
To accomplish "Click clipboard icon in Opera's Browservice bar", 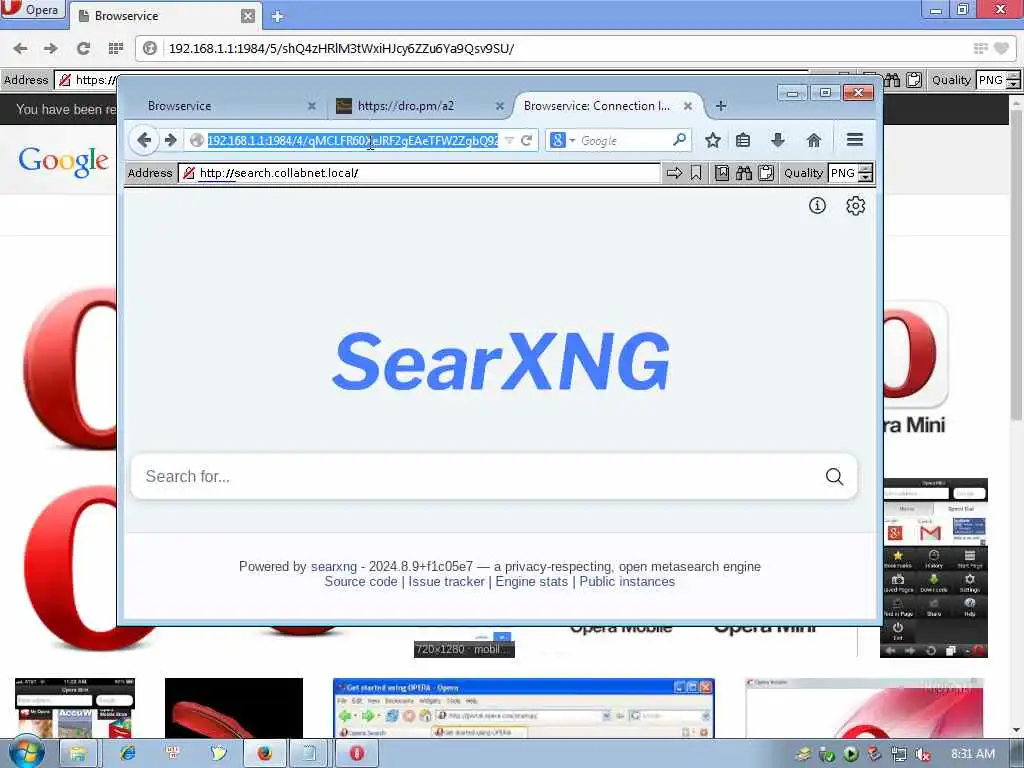I will [x=914, y=80].
